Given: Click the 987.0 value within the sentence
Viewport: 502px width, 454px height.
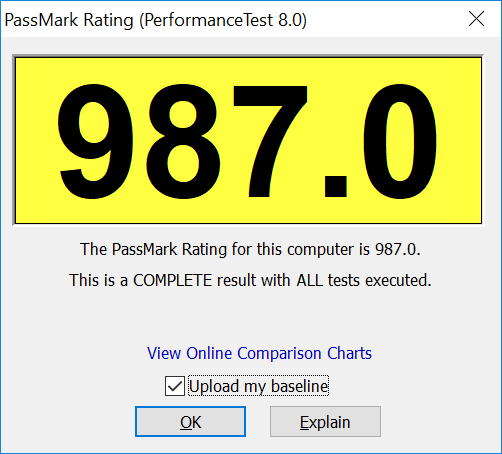Looking at the screenshot, I should (x=397, y=249).
